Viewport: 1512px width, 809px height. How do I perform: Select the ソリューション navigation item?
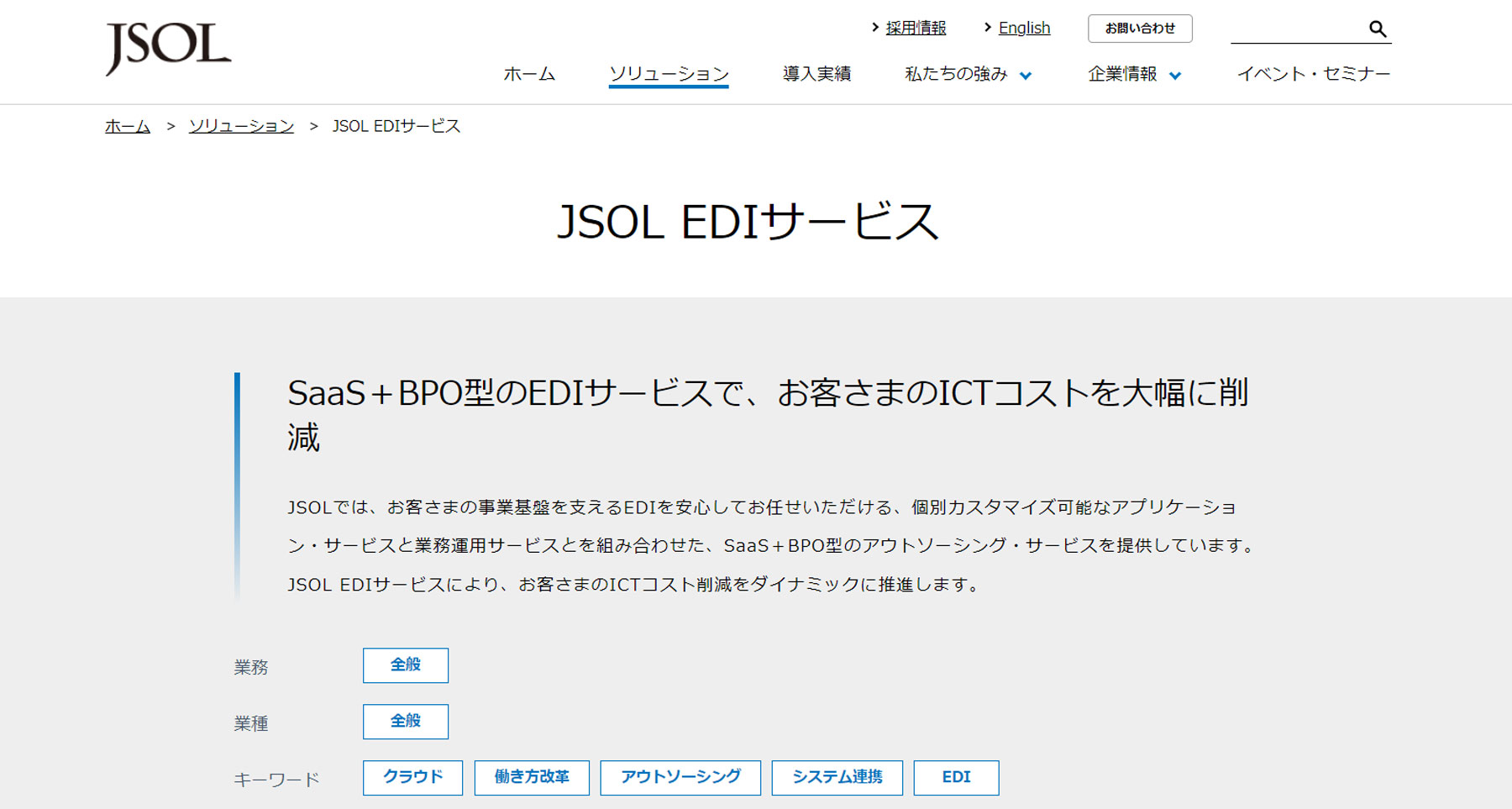click(669, 74)
